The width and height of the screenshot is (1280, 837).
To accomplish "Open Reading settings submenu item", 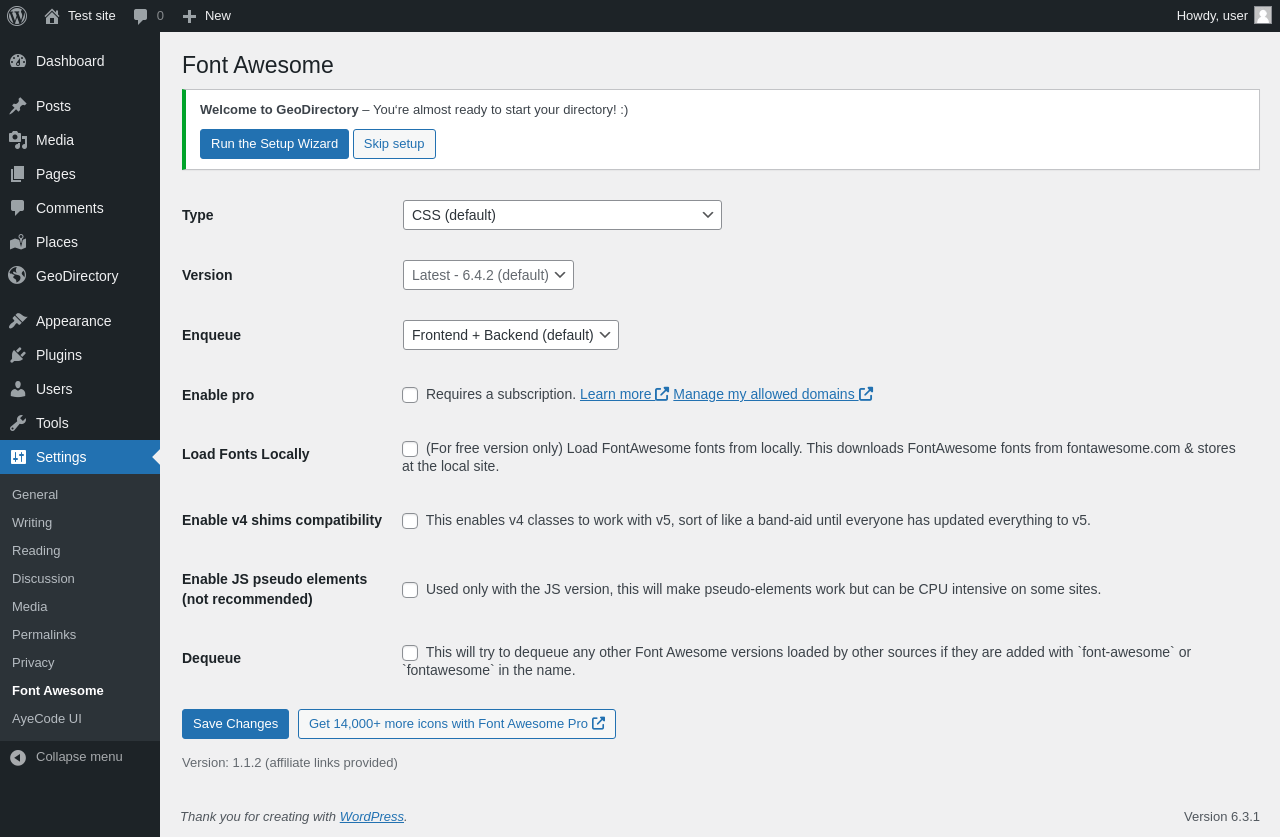I will (80, 550).
